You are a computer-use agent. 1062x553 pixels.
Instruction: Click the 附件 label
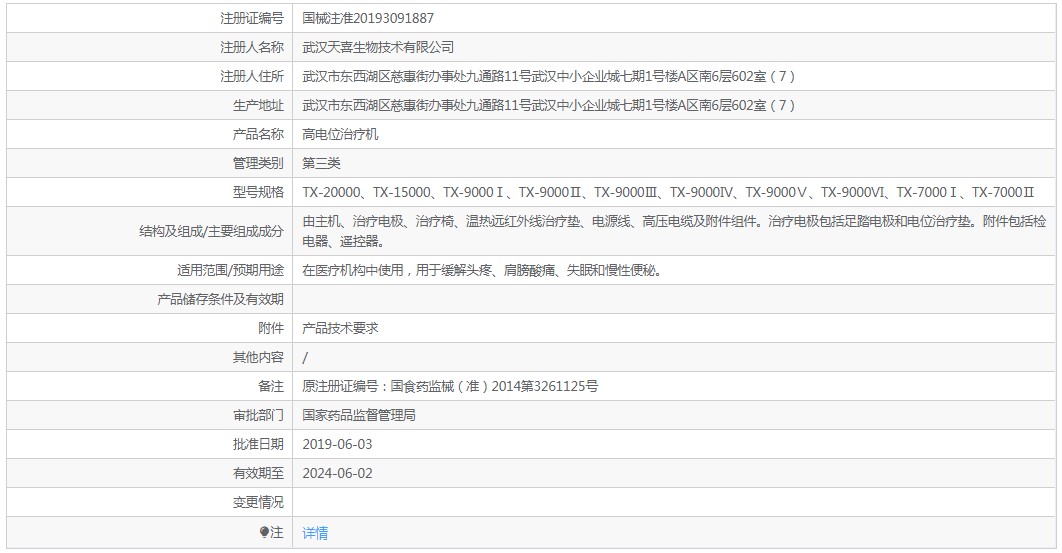271,329
